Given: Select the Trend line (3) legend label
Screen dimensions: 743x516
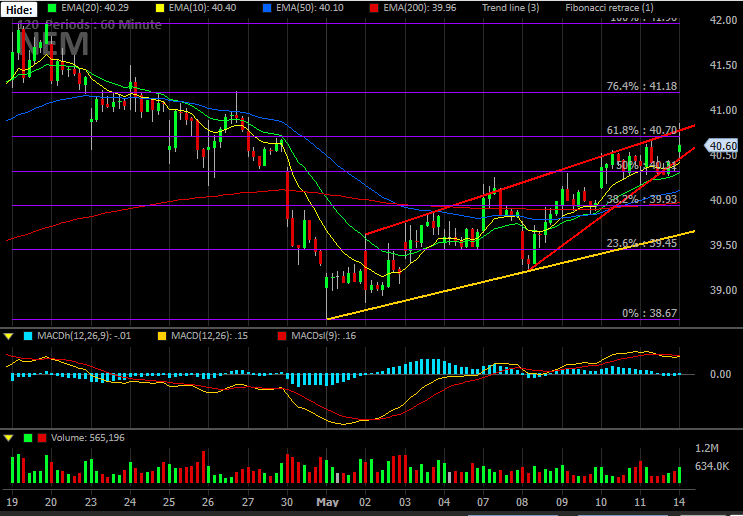Looking at the screenshot, I should 510,8.
